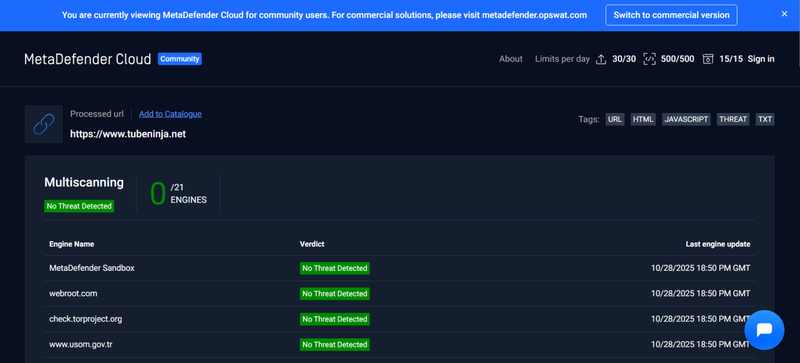The height and width of the screenshot is (363, 800).
Task: Click the Community badge
Action: click(180, 59)
